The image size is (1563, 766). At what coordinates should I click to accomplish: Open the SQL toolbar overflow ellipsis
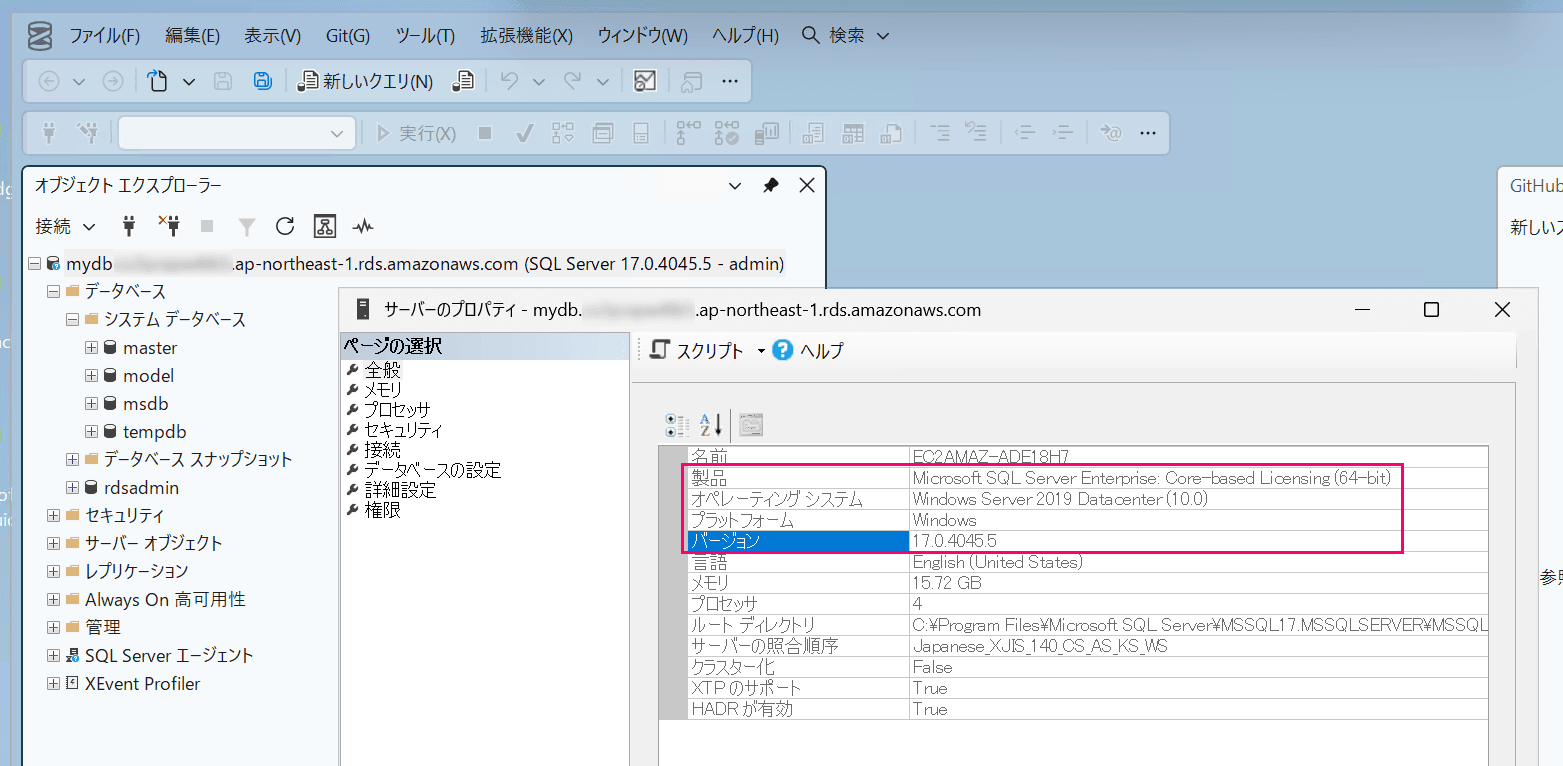tap(1148, 133)
